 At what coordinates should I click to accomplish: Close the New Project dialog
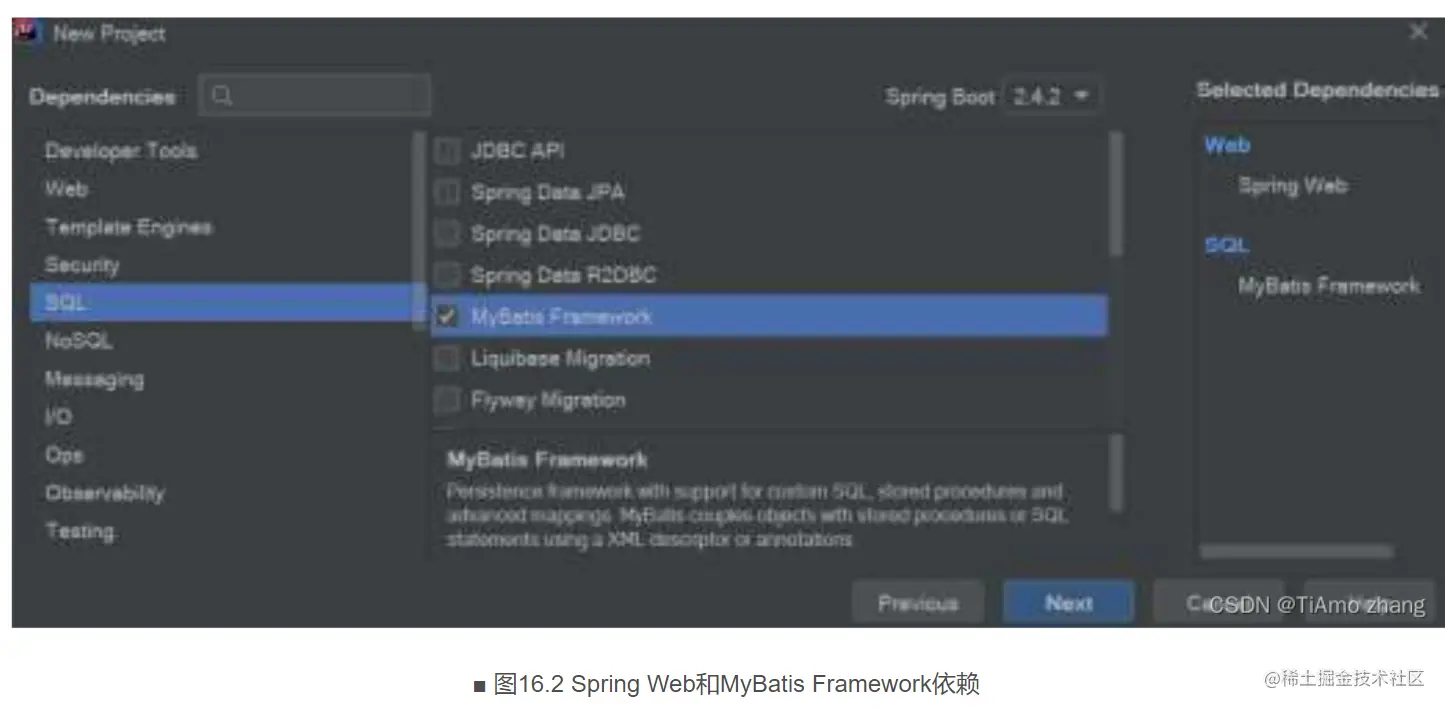point(1418,33)
